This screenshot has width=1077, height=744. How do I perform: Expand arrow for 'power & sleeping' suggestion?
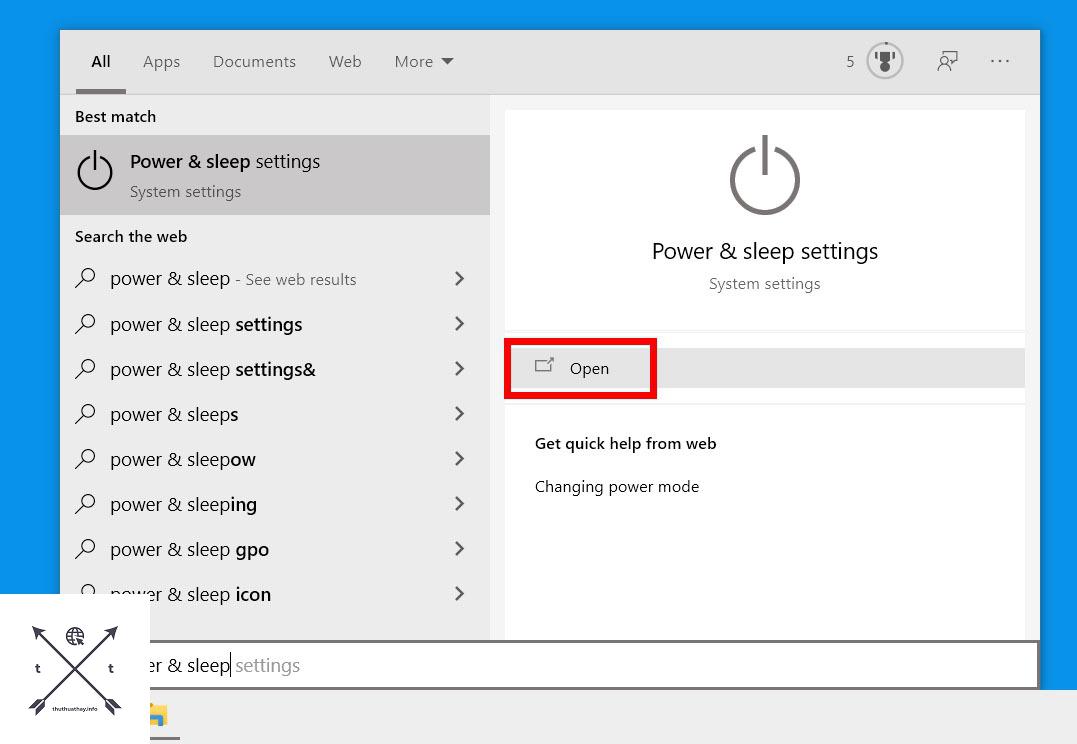(459, 504)
